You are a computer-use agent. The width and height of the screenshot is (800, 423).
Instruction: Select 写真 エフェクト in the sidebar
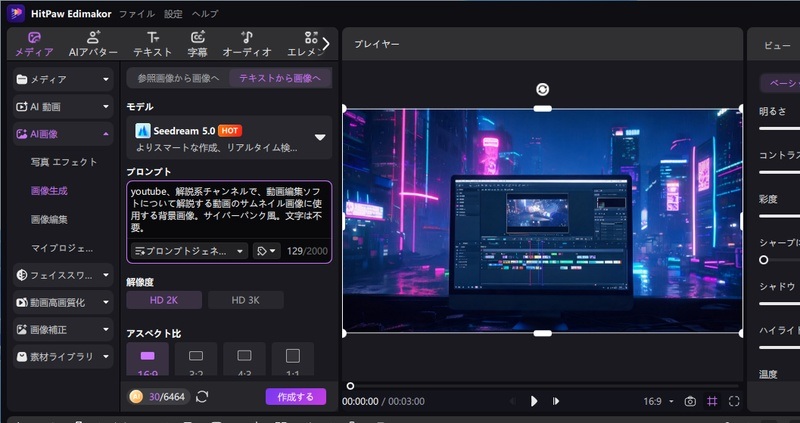click(64, 162)
